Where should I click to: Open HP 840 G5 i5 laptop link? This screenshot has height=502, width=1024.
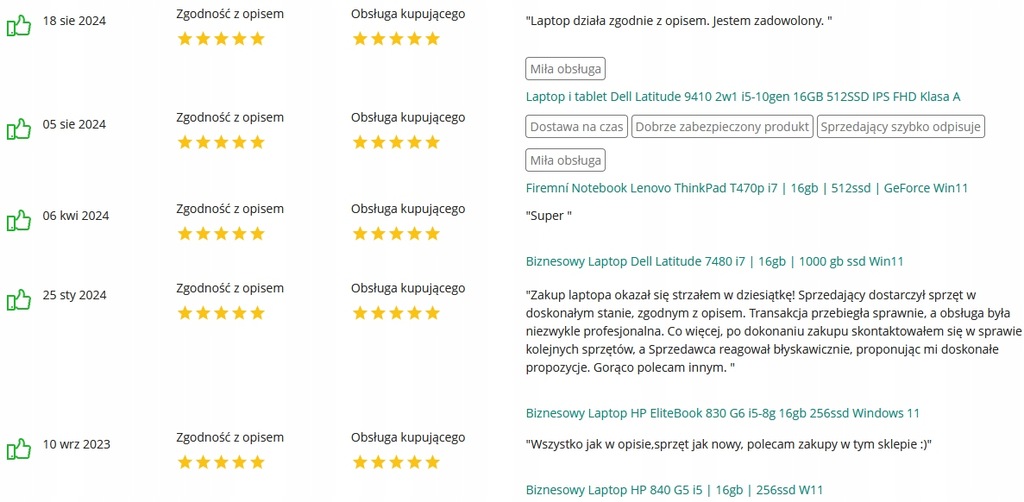coord(674,490)
